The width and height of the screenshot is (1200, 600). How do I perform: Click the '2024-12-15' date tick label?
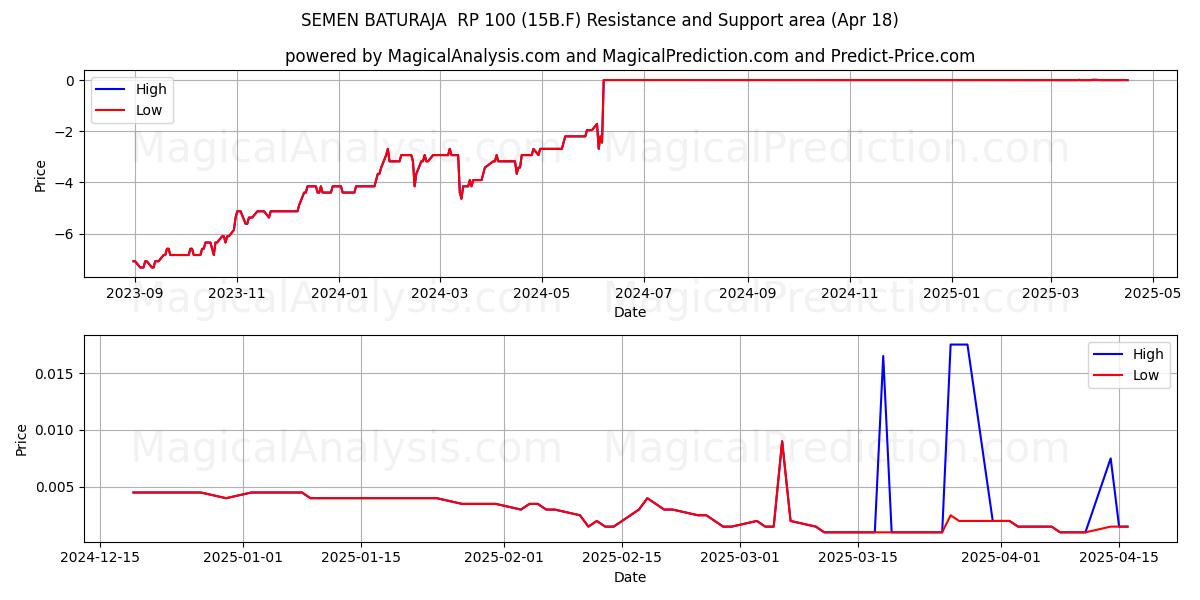pyautogui.click(x=100, y=558)
